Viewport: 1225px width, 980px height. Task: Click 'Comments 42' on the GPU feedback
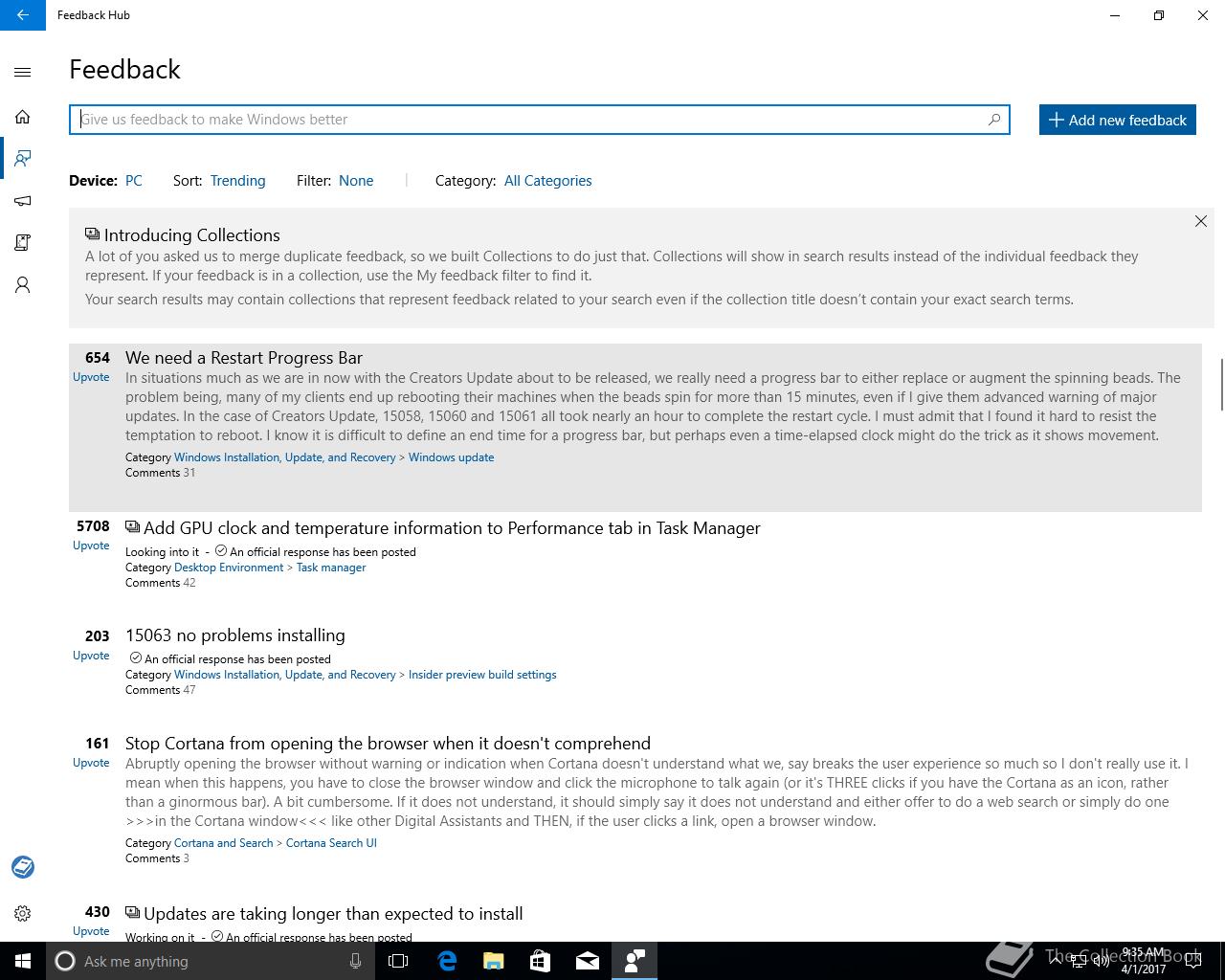coord(160,583)
